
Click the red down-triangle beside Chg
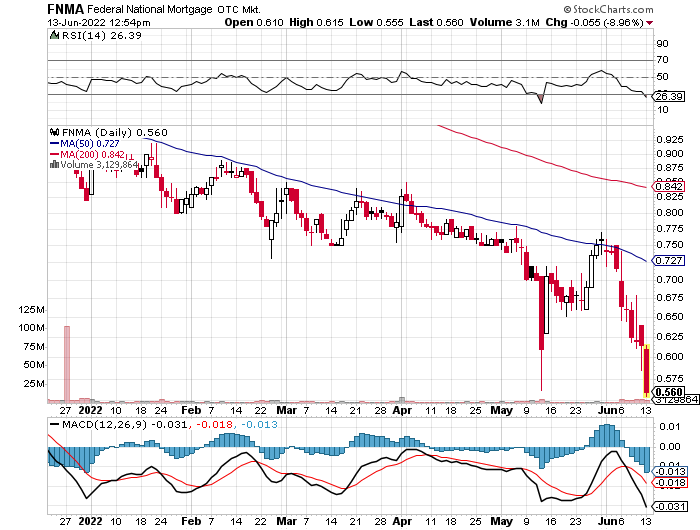click(x=650, y=23)
